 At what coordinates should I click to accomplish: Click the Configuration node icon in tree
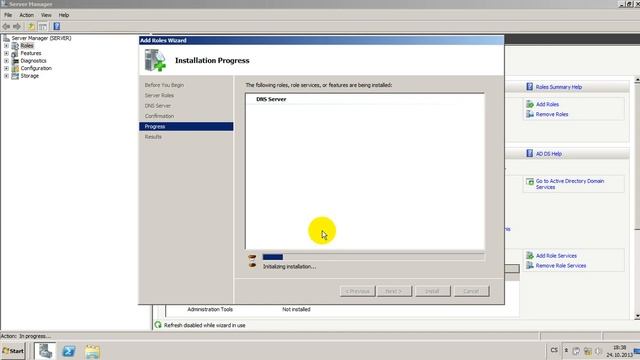coord(15,68)
